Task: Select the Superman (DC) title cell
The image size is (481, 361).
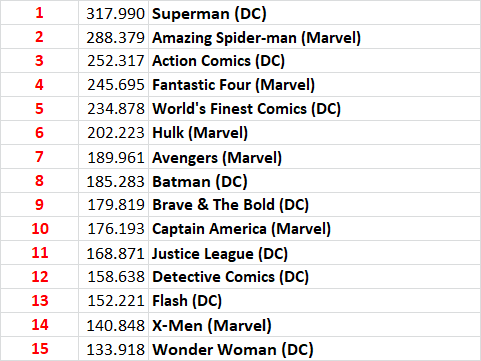Action: coord(314,13)
